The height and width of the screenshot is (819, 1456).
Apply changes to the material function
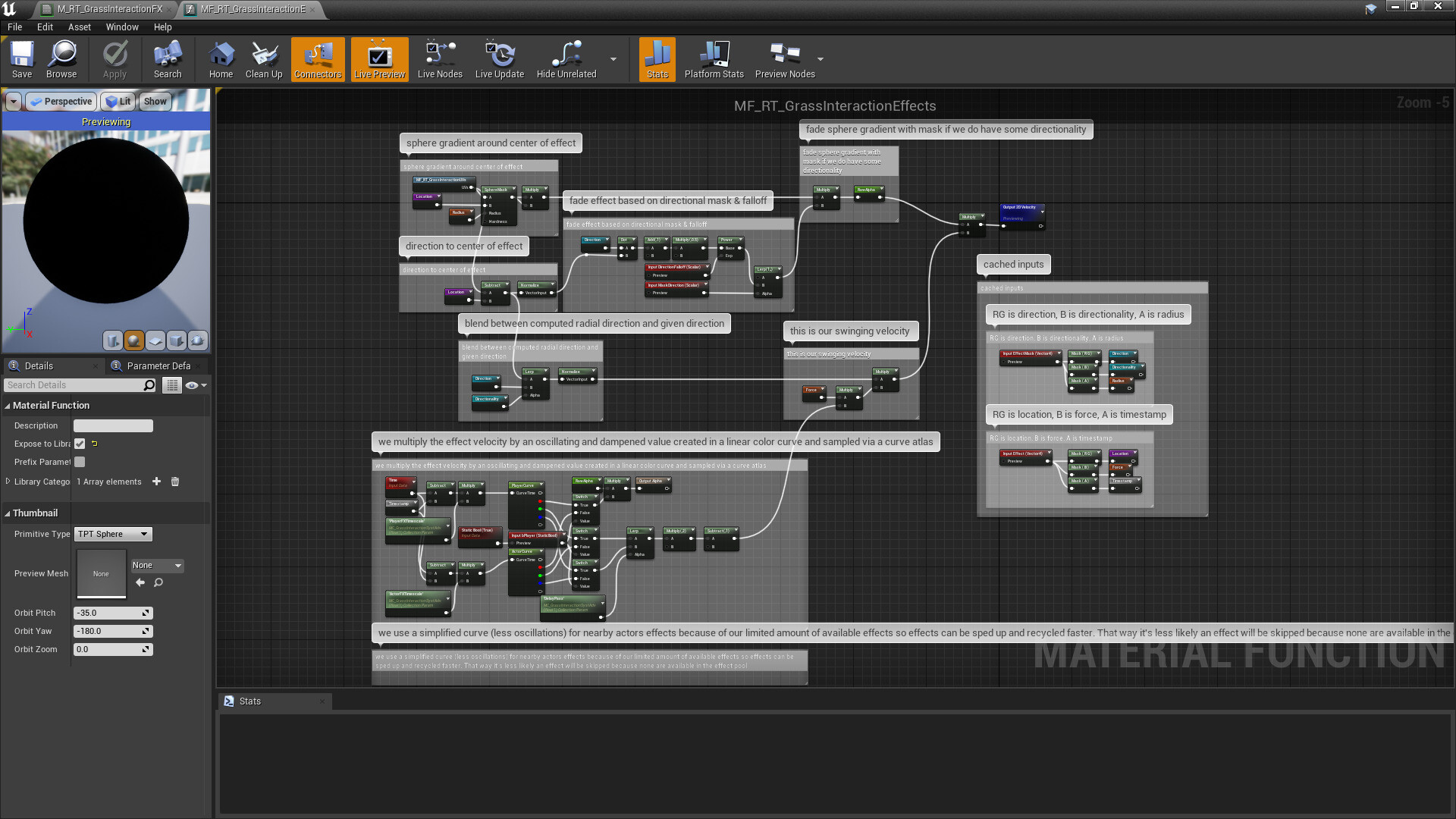point(115,59)
